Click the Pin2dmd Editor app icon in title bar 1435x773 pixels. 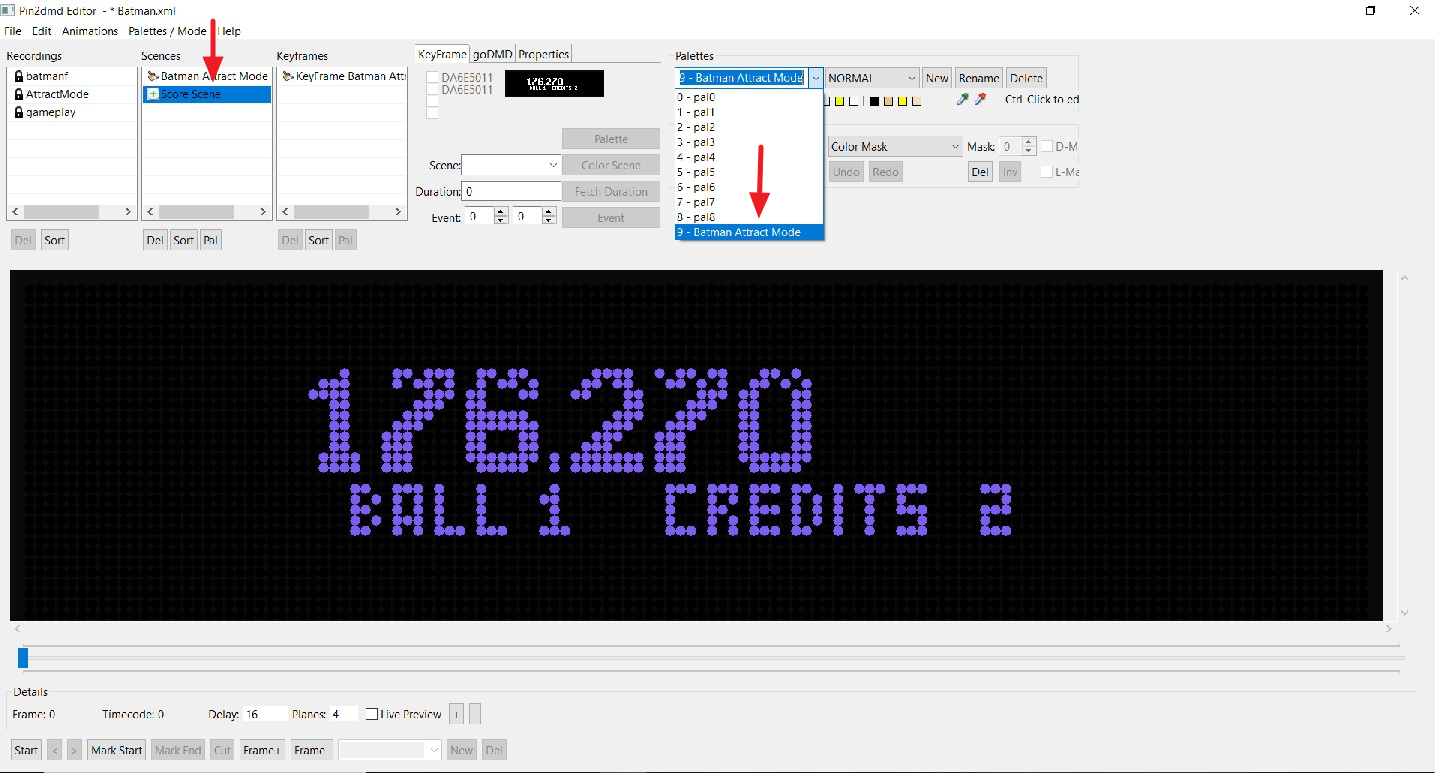[9, 11]
